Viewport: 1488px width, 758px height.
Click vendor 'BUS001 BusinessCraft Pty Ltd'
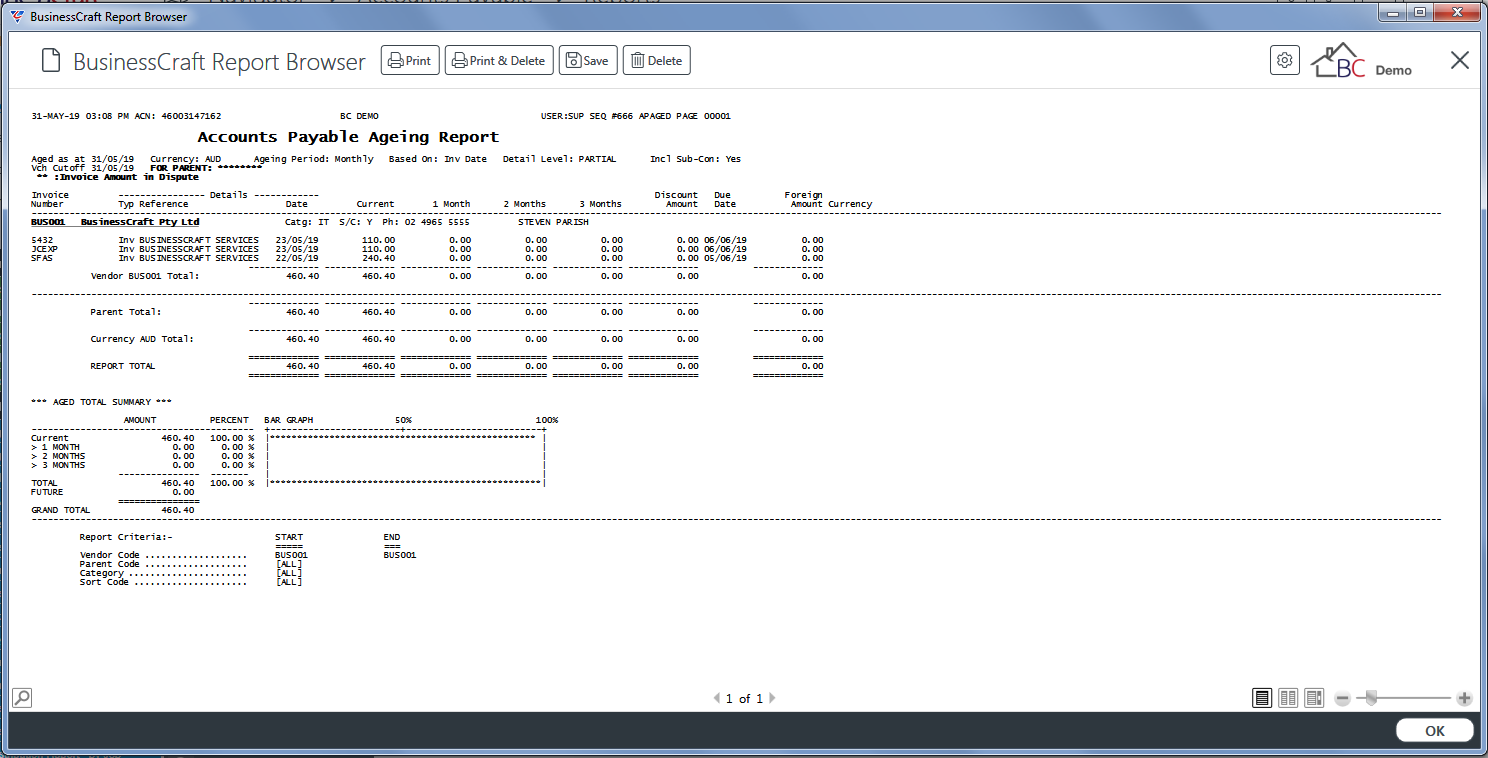click(116, 222)
